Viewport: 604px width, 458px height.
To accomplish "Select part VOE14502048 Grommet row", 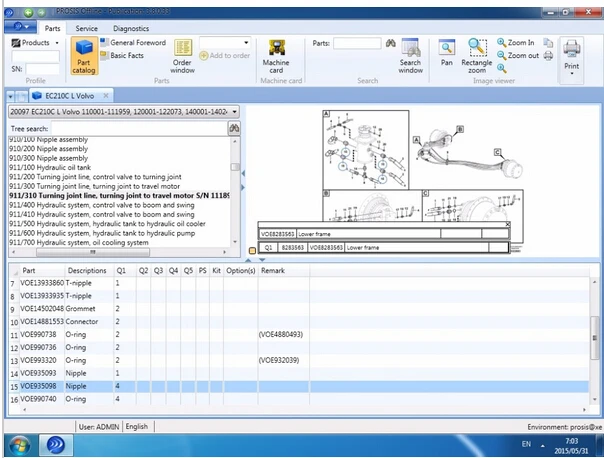I will [299, 309].
